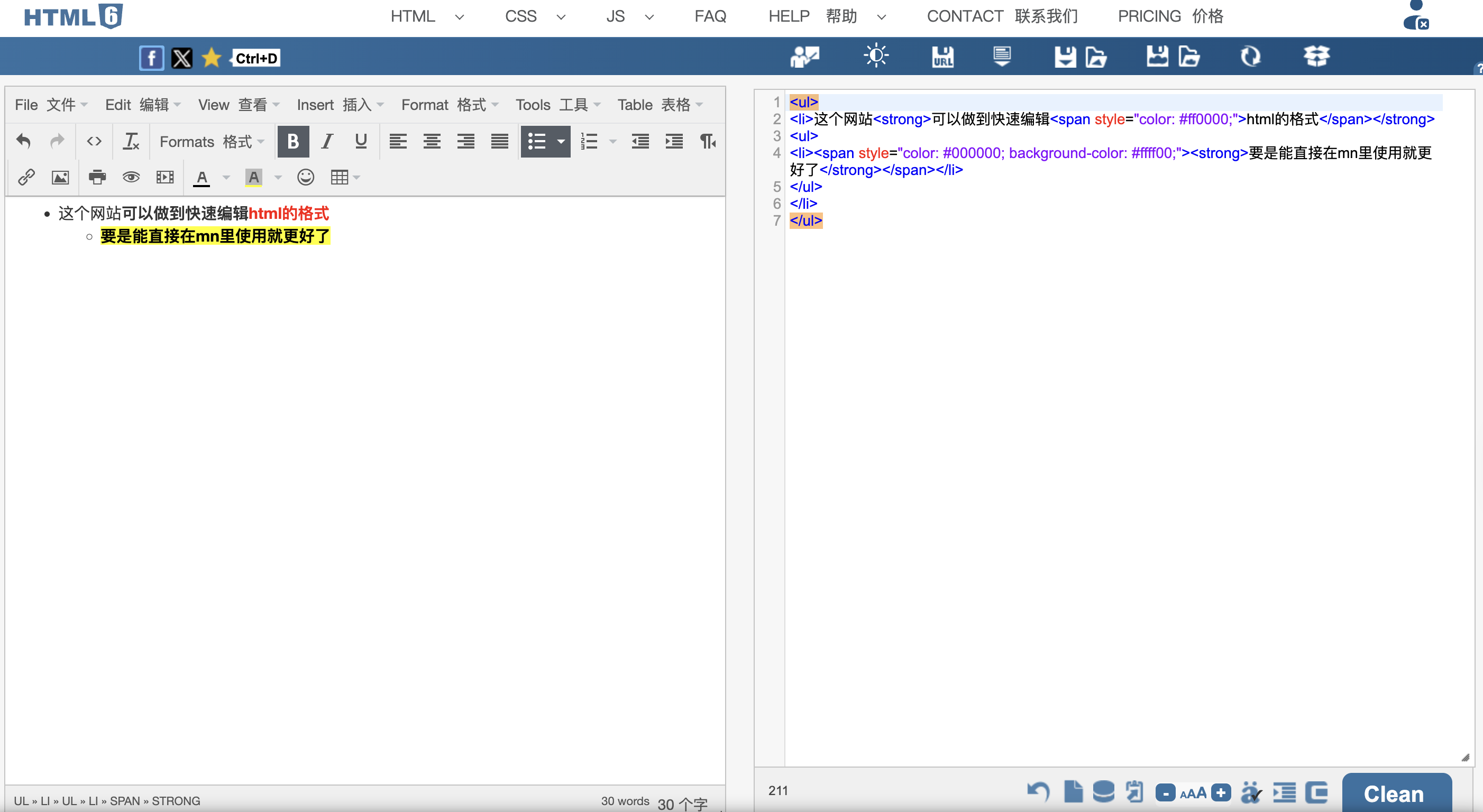The height and width of the screenshot is (812, 1483).
Task: Insert a link with the chain icon
Action: pos(26,177)
